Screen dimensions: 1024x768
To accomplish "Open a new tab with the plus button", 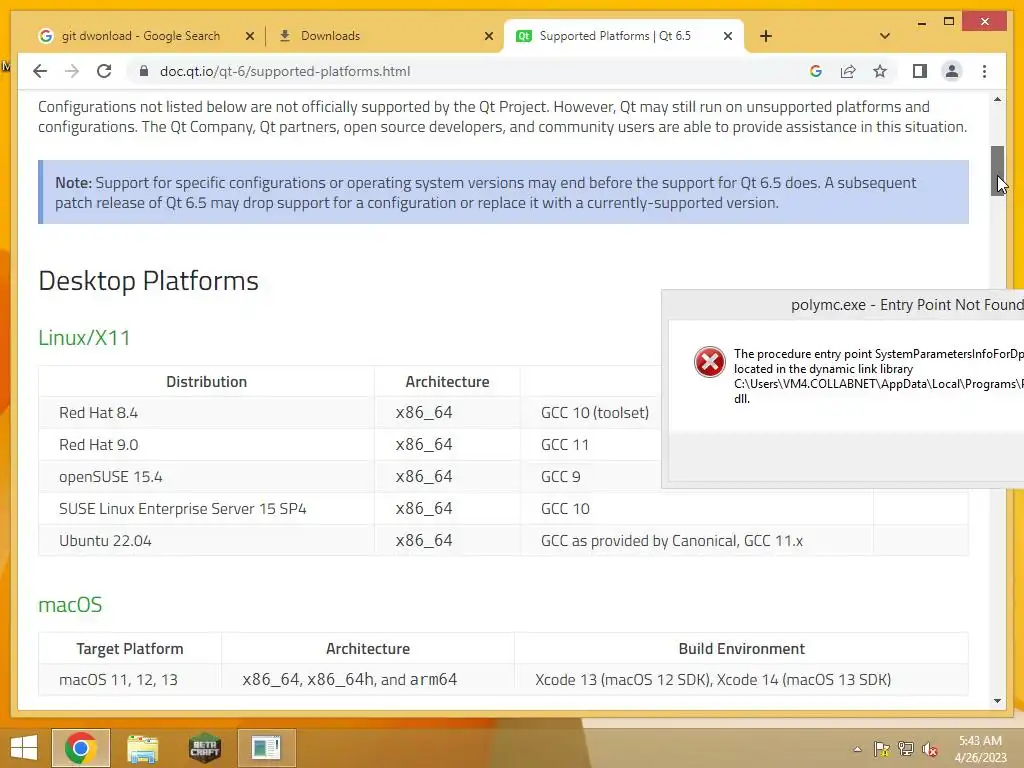I will coord(765,36).
